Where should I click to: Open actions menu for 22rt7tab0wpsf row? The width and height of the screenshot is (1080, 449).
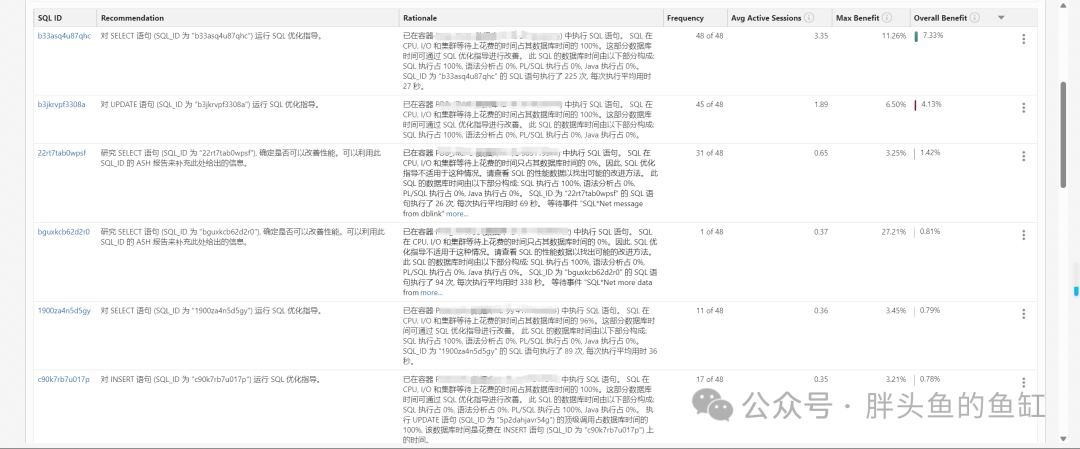point(1024,156)
